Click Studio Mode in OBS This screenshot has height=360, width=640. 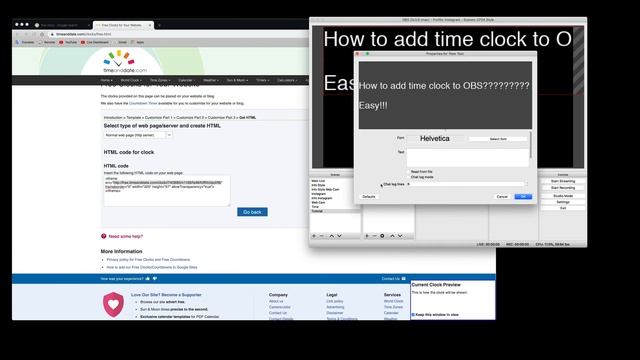tap(563, 196)
